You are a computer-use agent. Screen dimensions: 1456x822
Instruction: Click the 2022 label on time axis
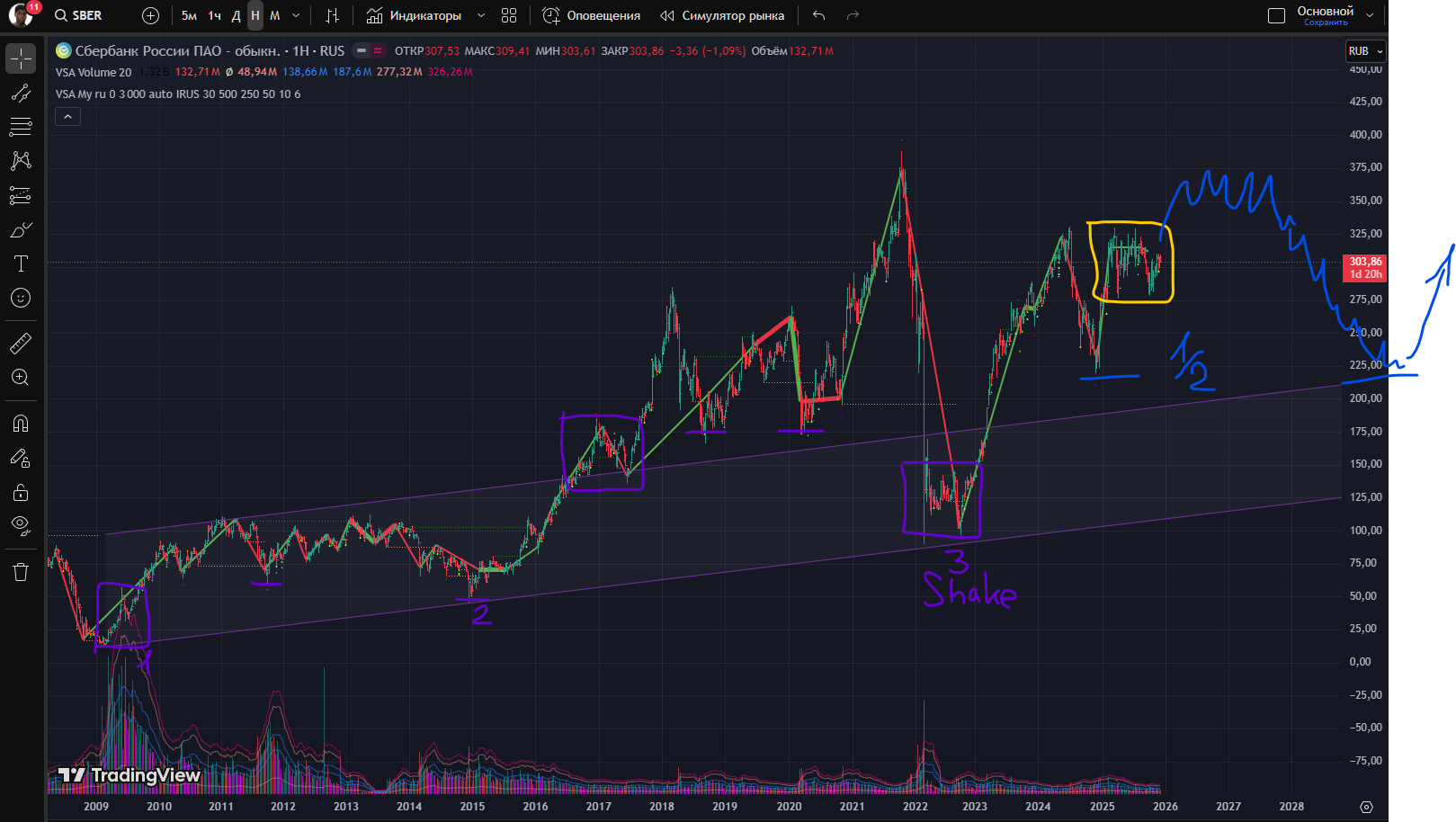click(x=915, y=807)
